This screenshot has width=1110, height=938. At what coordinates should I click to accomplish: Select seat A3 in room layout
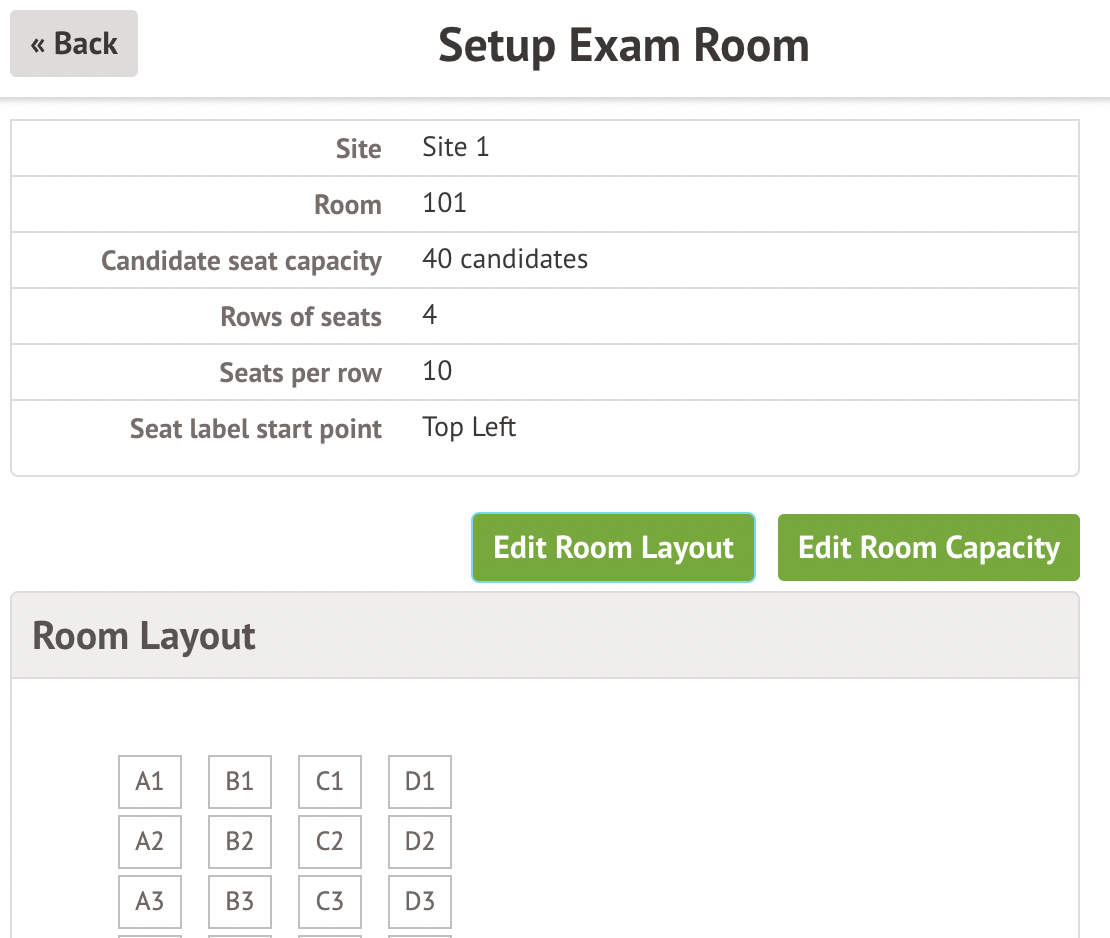pos(150,902)
